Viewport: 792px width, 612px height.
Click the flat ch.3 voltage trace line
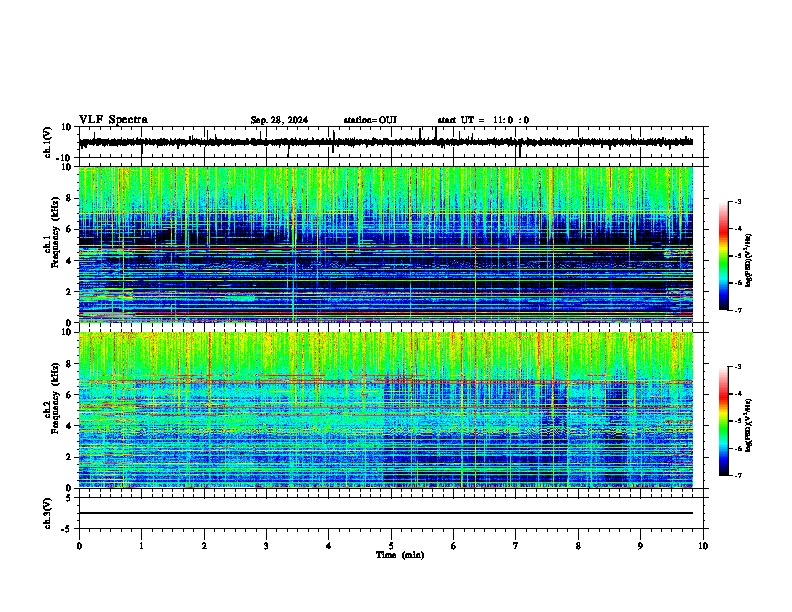(386, 513)
